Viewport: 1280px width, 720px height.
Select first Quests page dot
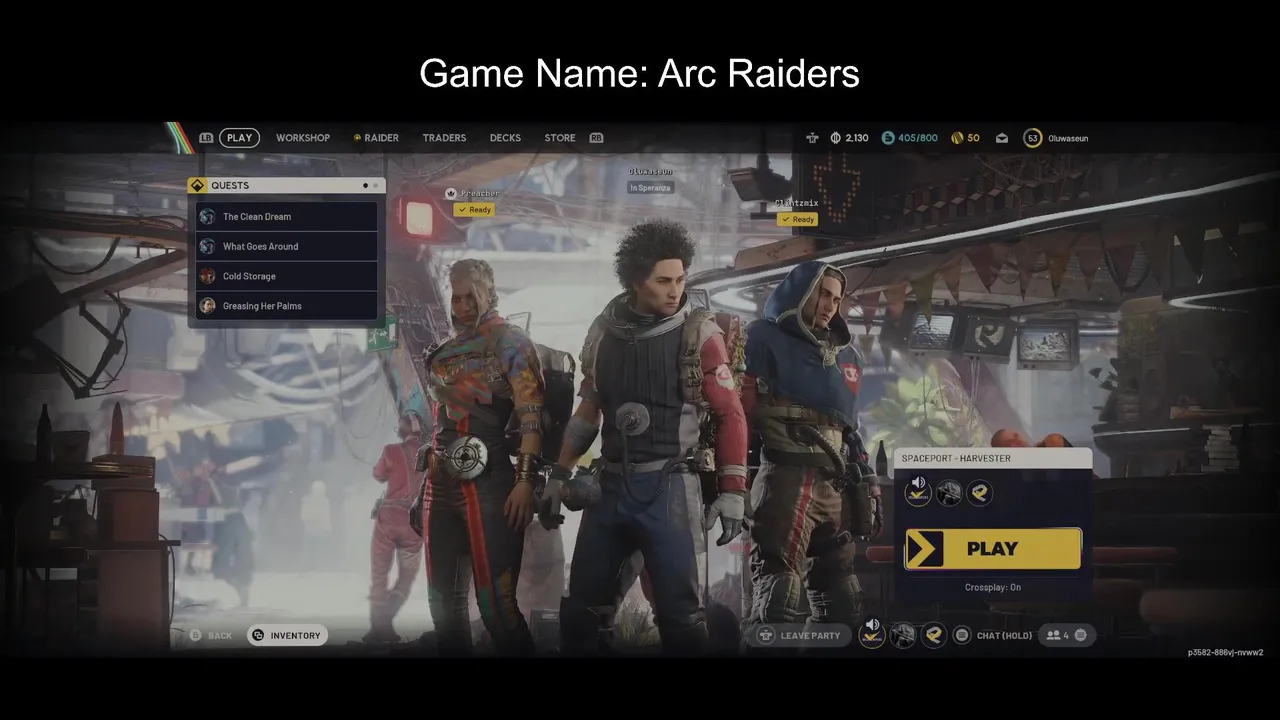tap(365, 185)
